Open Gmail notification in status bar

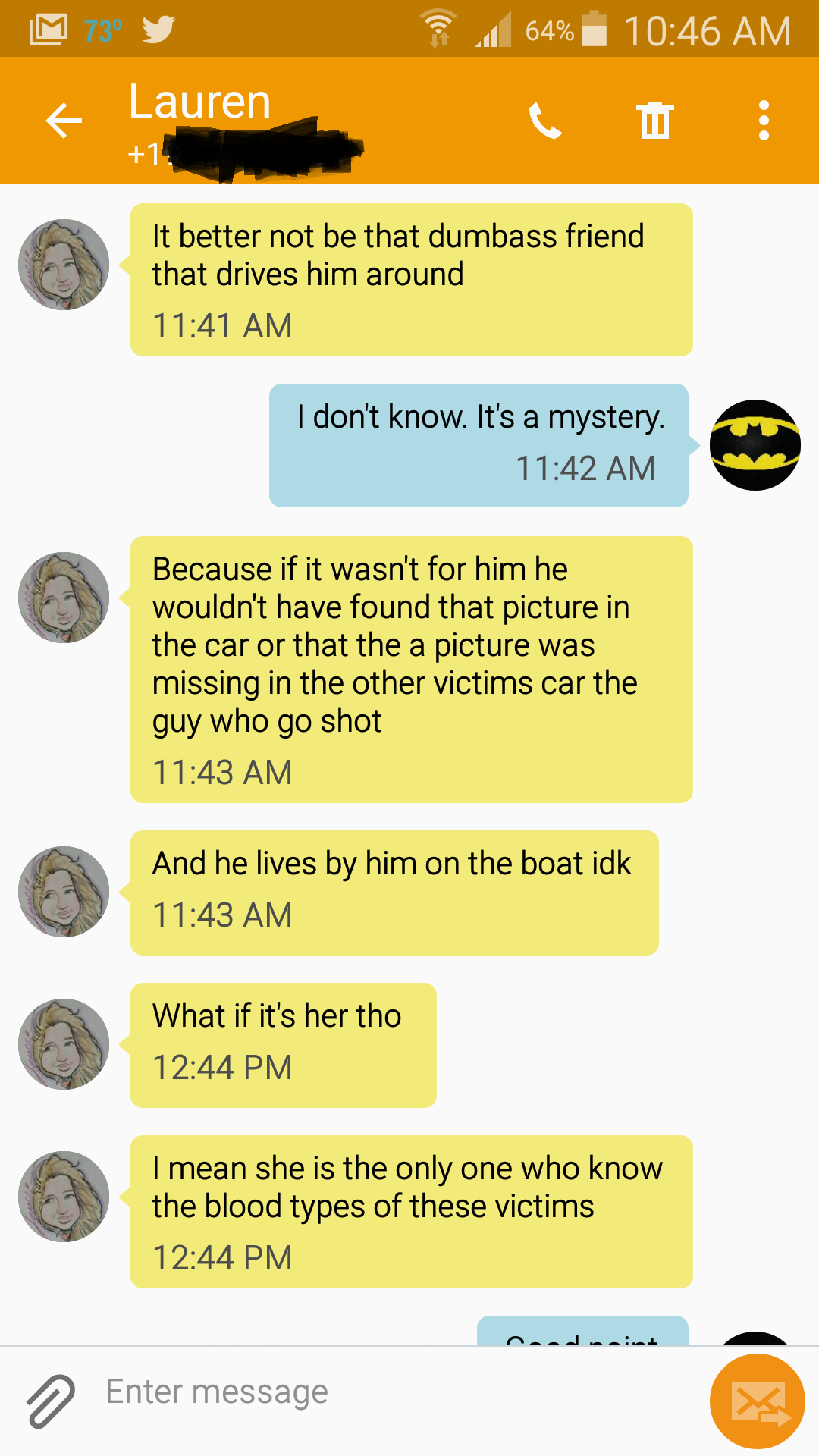click(48, 30)
